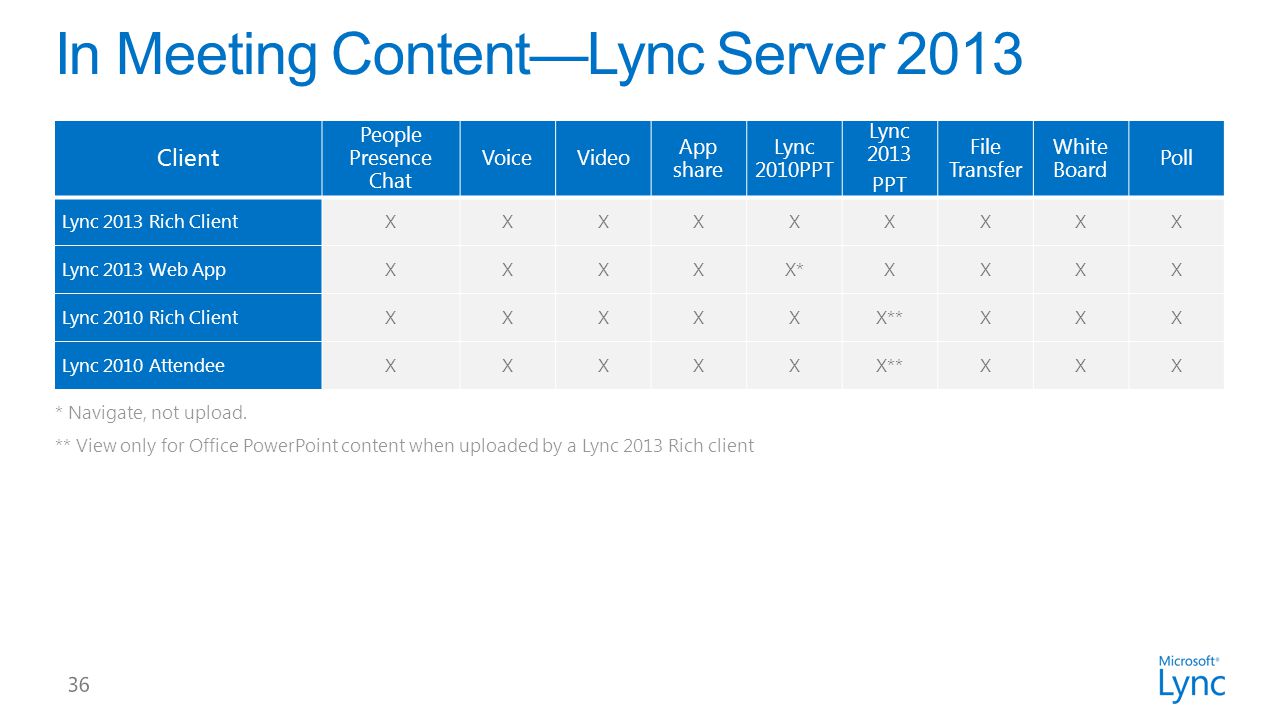Select the 'White Board' column header
This screenshot has height=720, width=1279.
coord(1080,158)
